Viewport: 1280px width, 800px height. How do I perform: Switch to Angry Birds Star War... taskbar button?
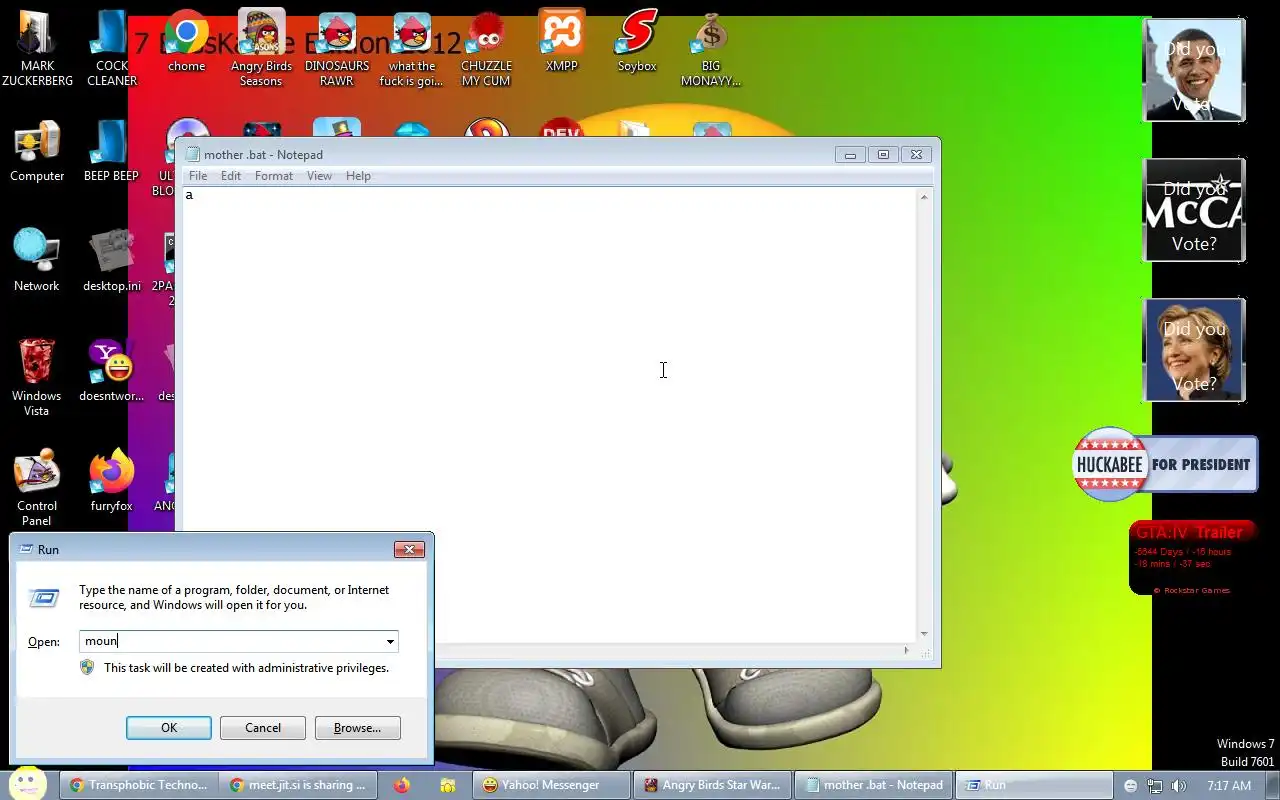713,785
